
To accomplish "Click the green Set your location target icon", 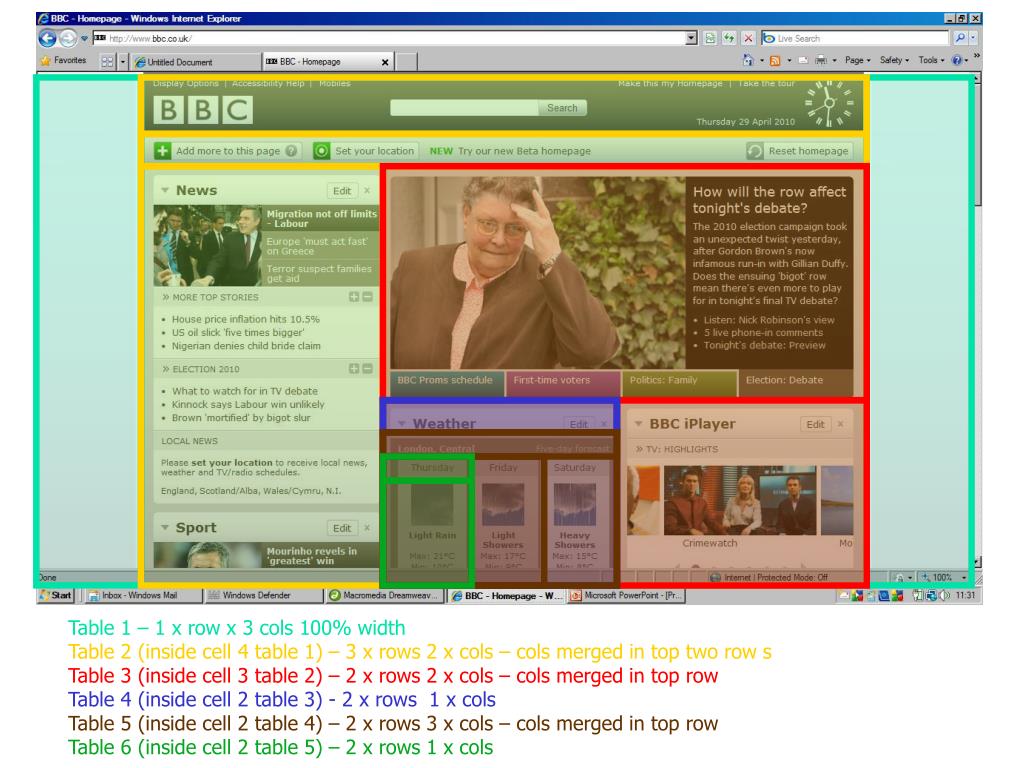I will [321, 151].
